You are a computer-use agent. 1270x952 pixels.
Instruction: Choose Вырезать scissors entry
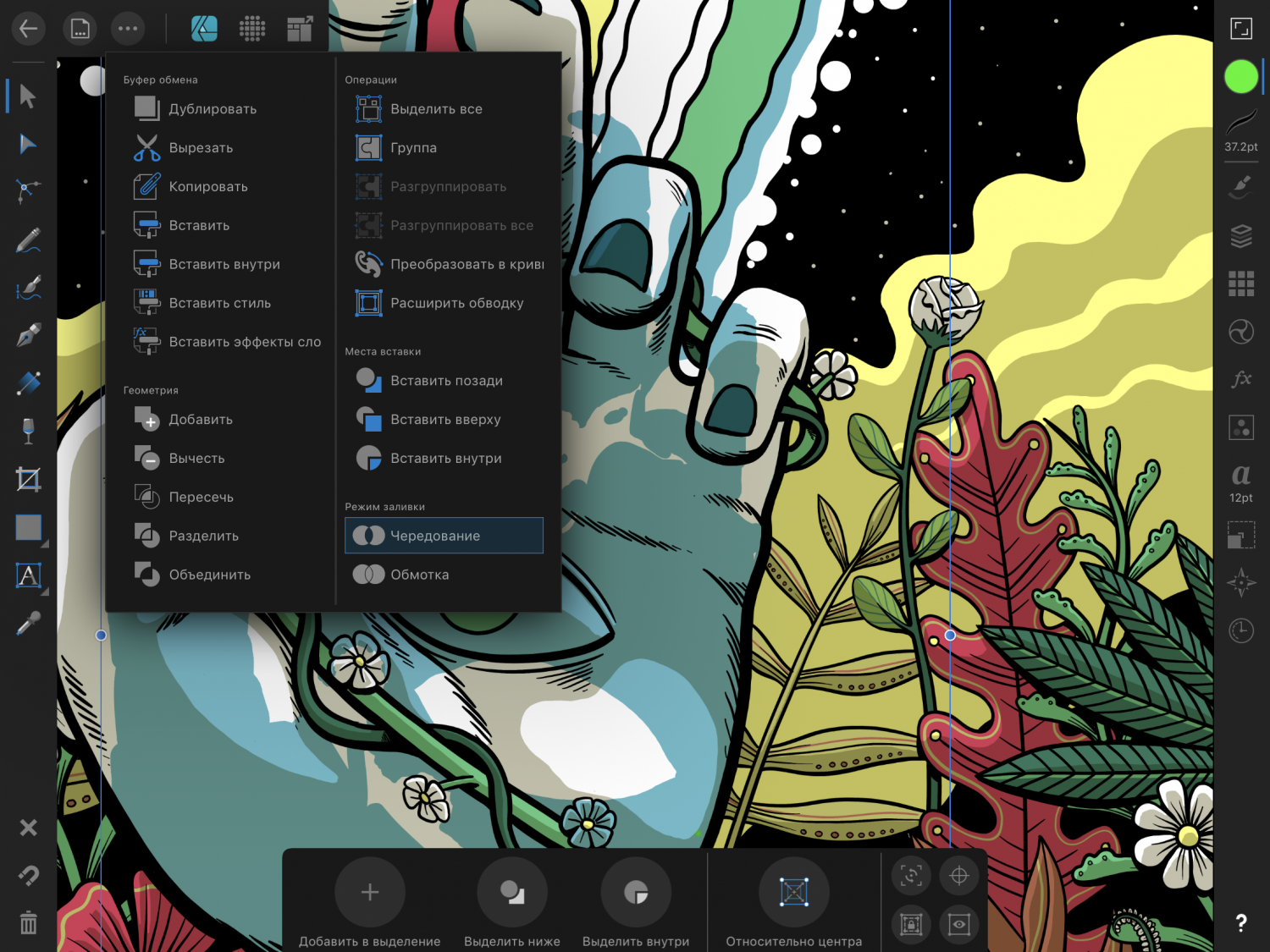(x=221, y=147)
